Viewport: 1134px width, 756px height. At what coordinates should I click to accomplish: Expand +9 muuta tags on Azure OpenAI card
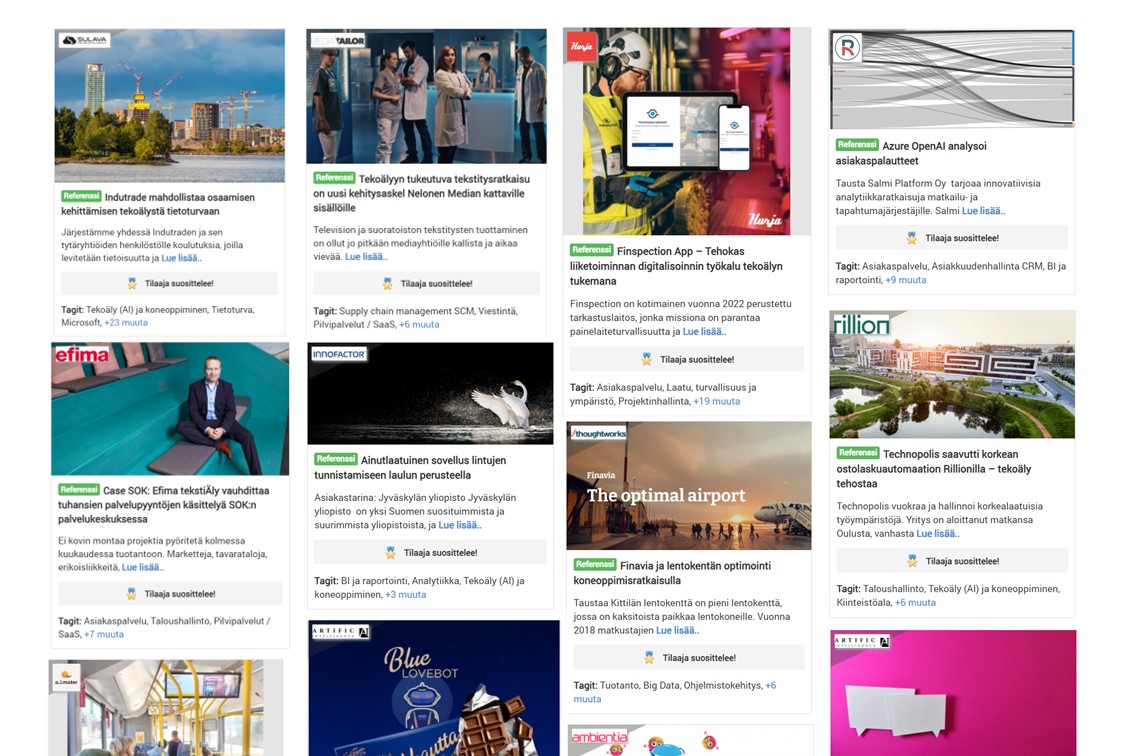[905, 280]
